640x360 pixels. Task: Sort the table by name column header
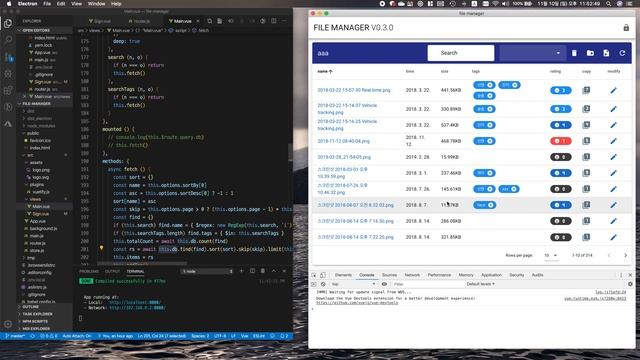324,71
